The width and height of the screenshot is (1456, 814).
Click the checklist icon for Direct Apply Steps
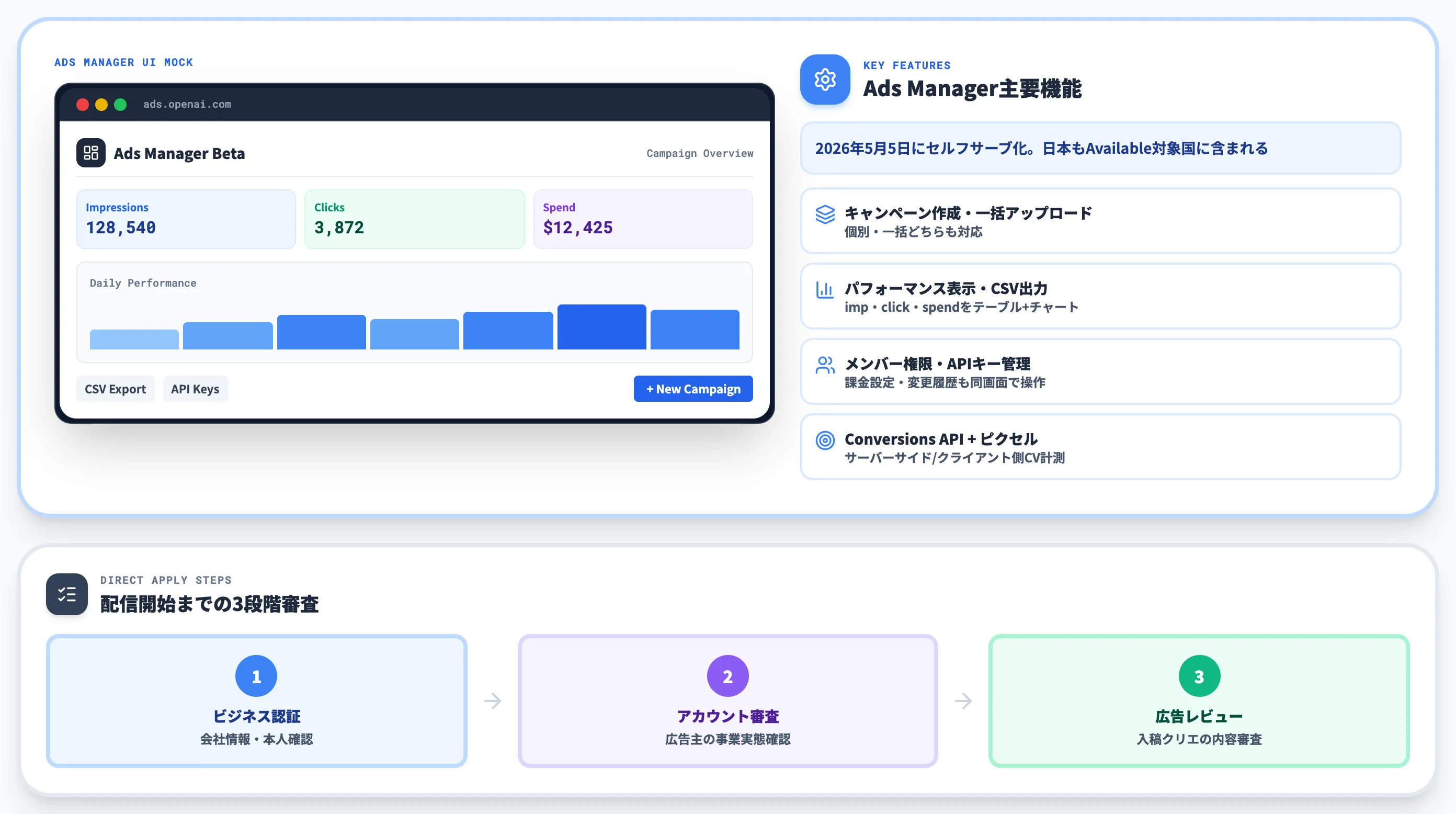click(x=67, y=594)
